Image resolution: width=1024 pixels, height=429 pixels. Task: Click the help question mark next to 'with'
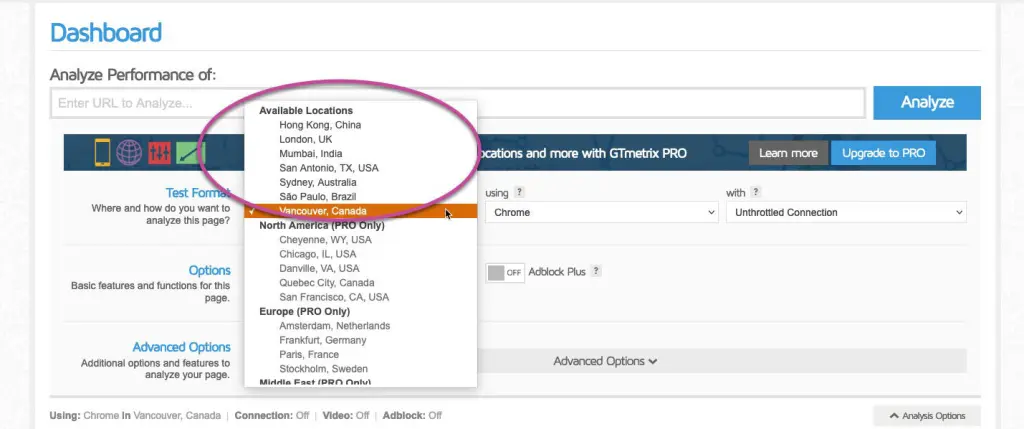(756, 192)
